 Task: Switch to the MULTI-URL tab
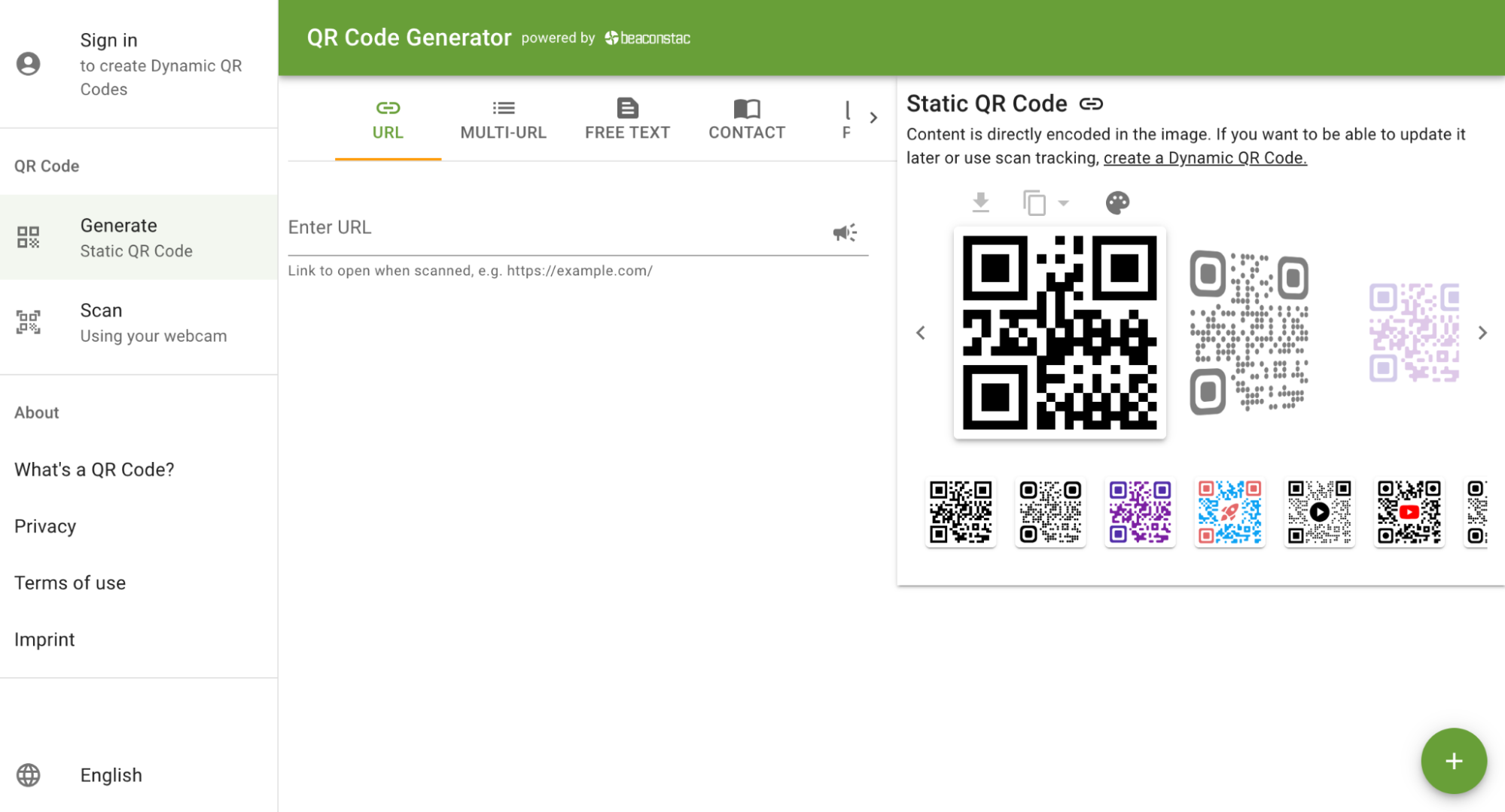coord(503,120)
